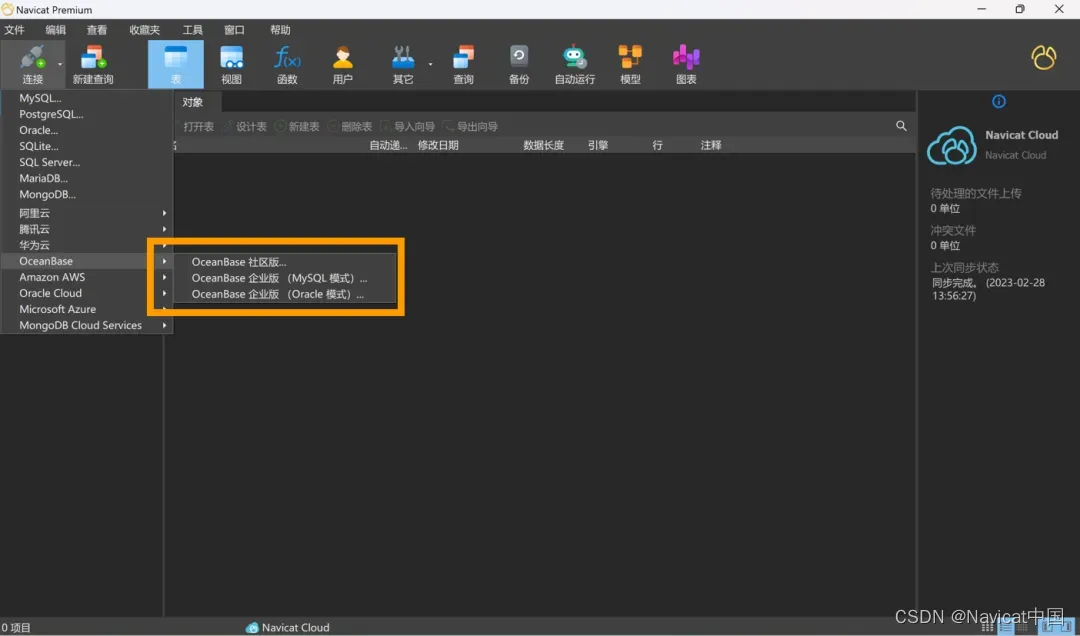Click the Connection (连接) plug icon
This screenshot has width=1080, height=636.
click(x=32, y=58)
